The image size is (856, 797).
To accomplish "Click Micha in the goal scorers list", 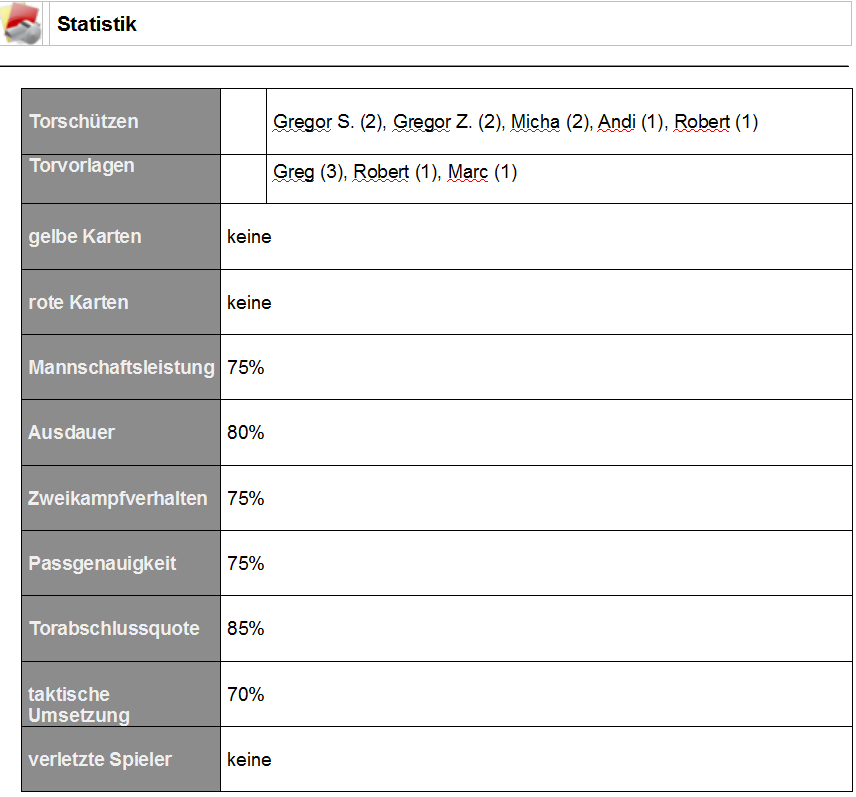I will [535, 122].
